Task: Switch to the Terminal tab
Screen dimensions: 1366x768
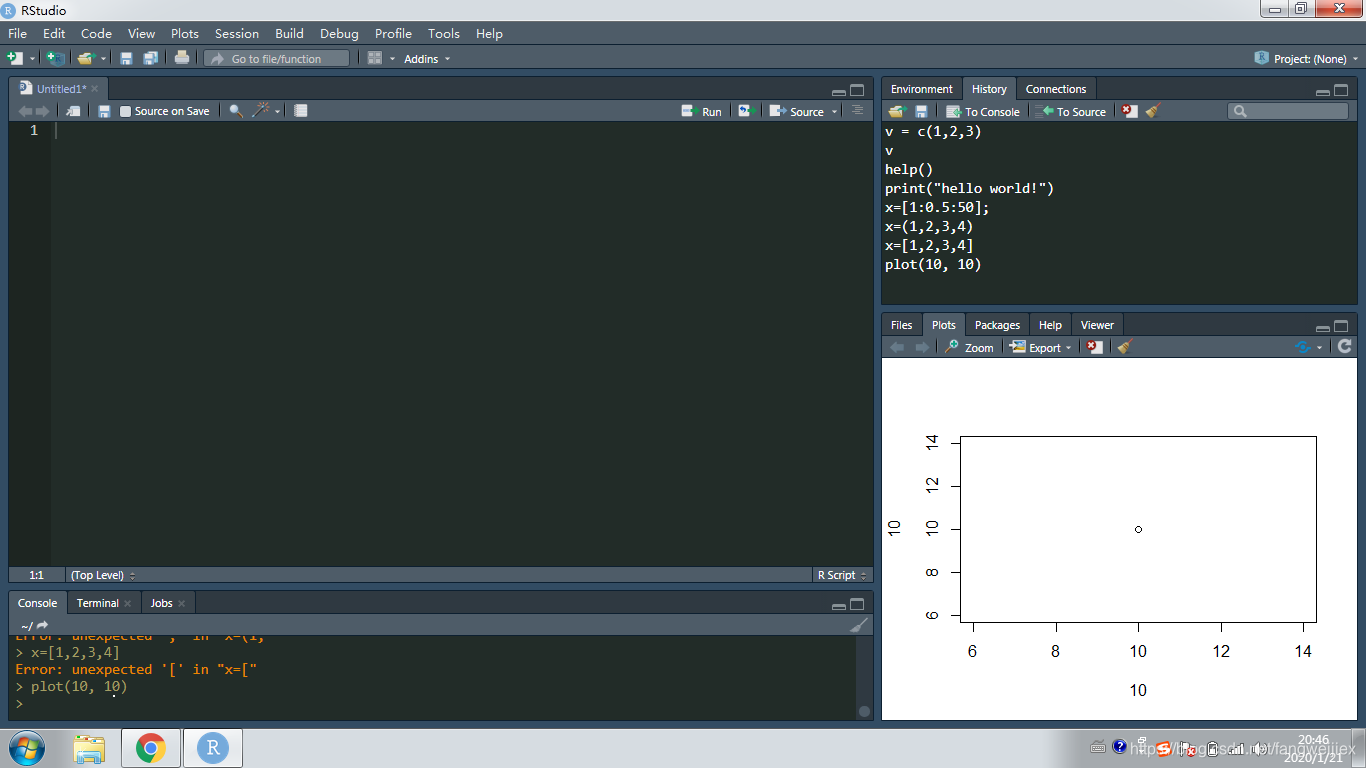Action: [98, 603]
